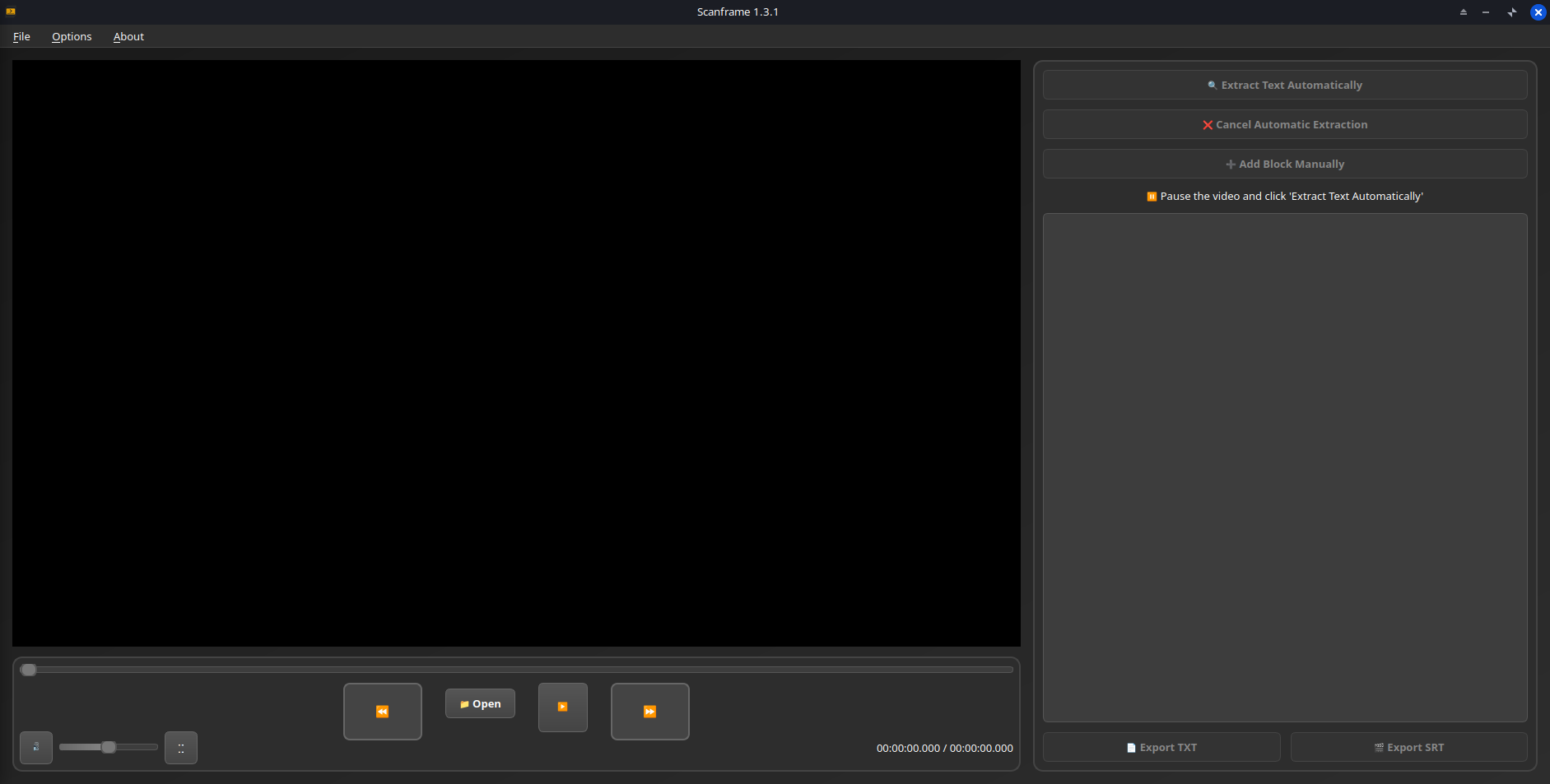Click Add Block Manually
Screen dimensions: 1550x784
(1285, 164)
